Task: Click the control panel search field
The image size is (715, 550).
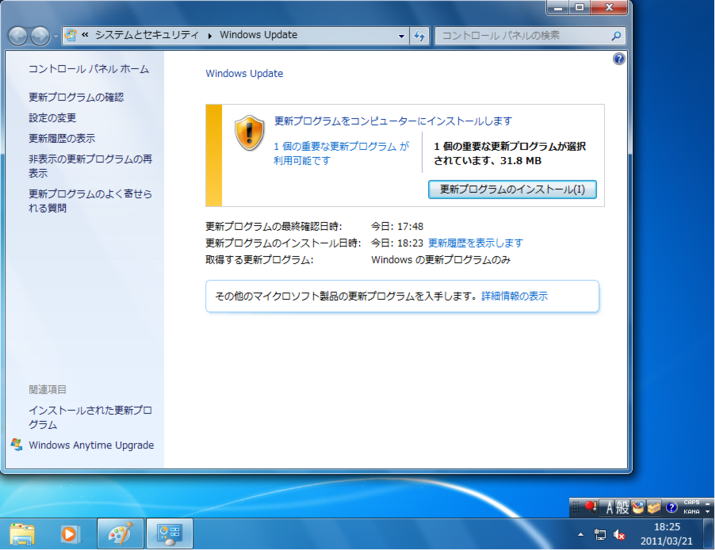Action: pos(522,35)
